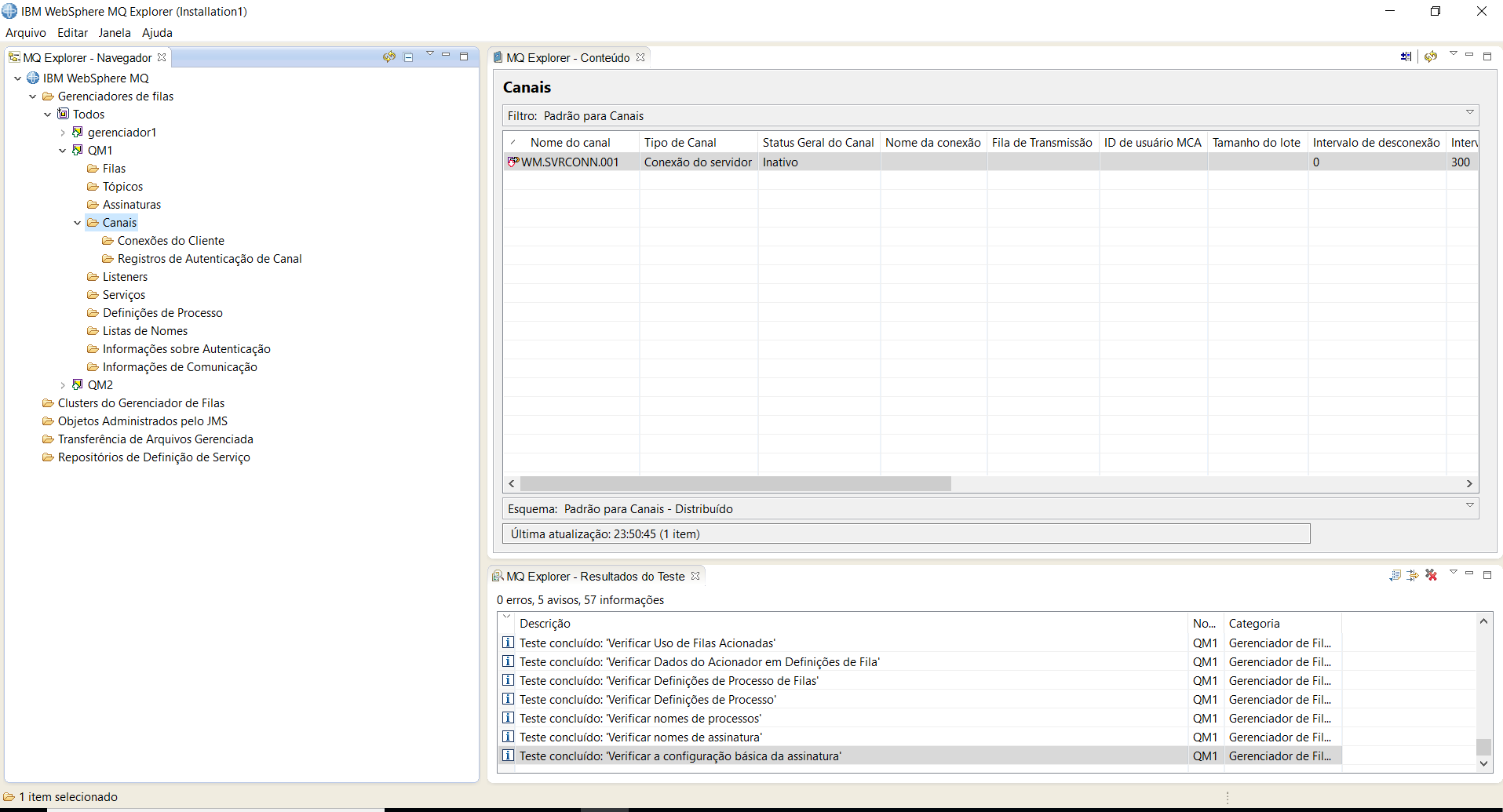Select the Tópicos folder
1503x812 pixels.
click(x=122, y=187)
